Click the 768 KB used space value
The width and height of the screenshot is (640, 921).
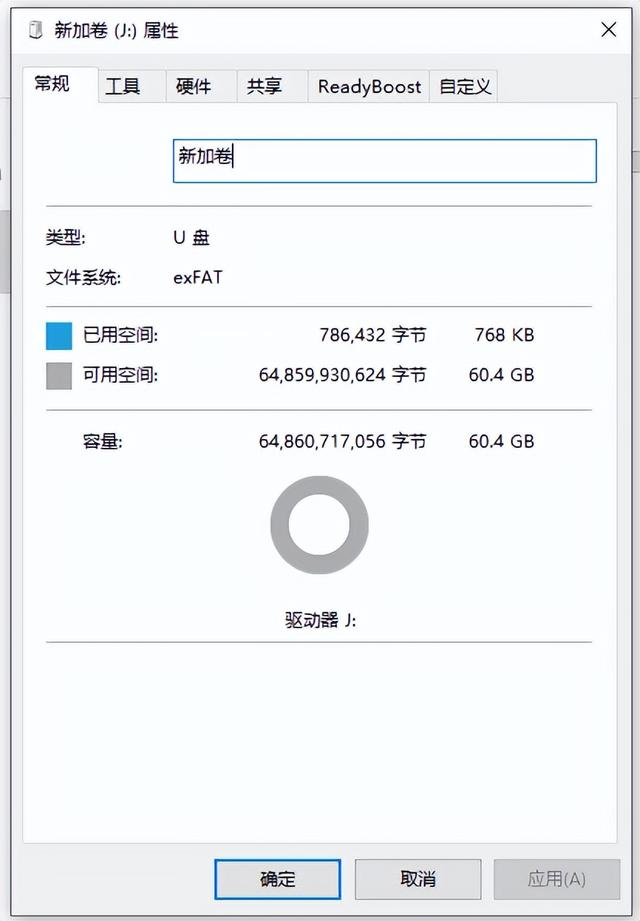coord(504,335)
